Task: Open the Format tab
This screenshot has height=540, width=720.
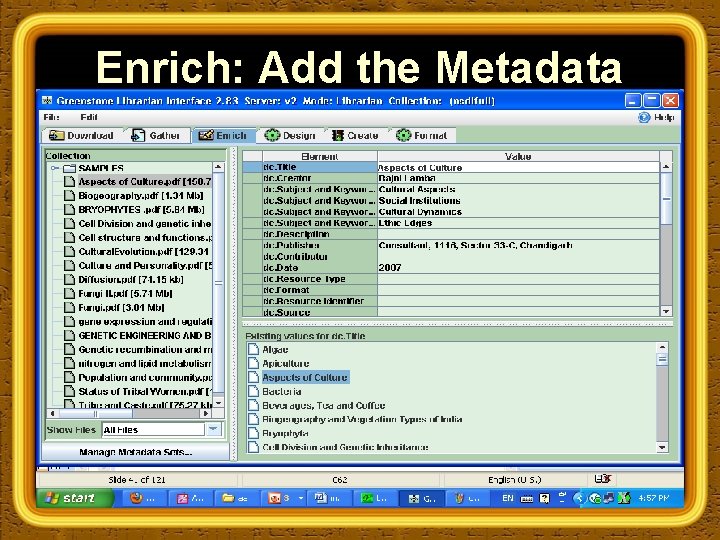Action: (x=422, y=135)
